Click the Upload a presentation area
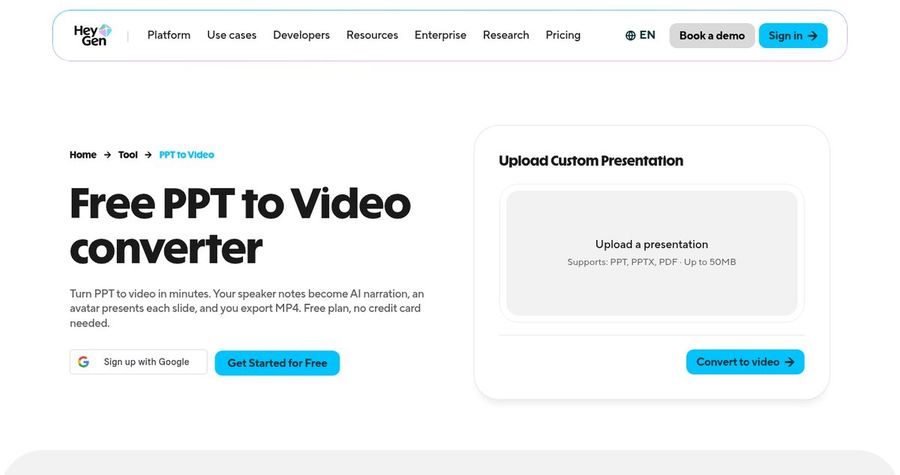The image size is (900, 475). [651, 253]
